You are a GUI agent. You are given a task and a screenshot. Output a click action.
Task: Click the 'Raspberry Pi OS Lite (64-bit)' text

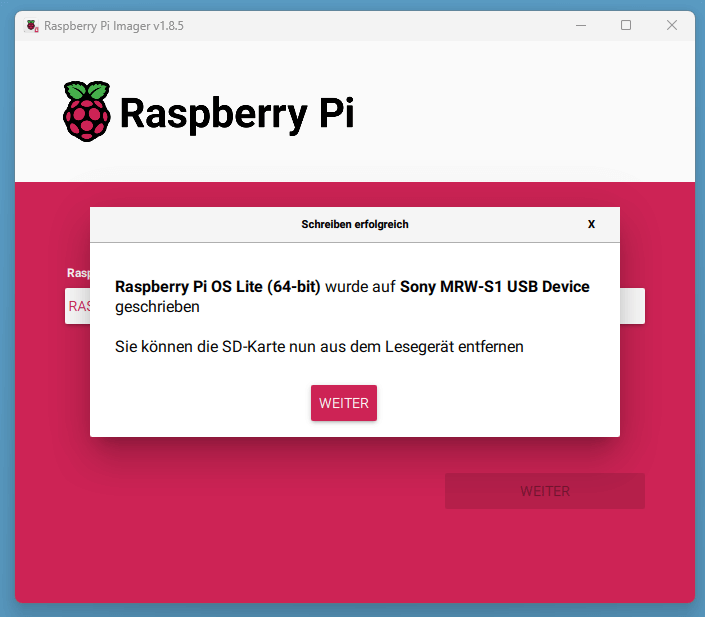pos(218,286)
